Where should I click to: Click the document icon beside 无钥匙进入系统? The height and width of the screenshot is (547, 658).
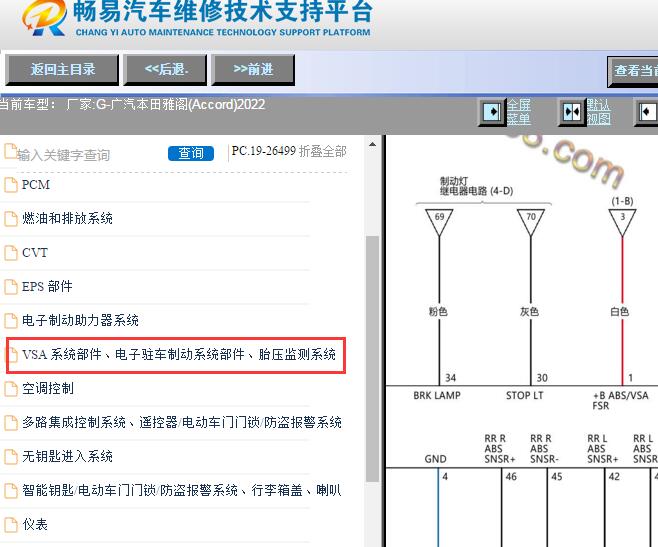11,457
